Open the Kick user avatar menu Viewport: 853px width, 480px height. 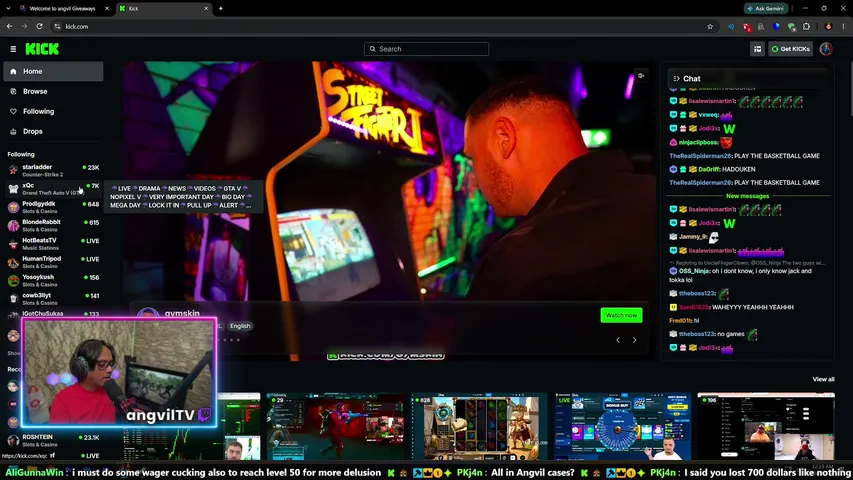(x=826, y=49)
